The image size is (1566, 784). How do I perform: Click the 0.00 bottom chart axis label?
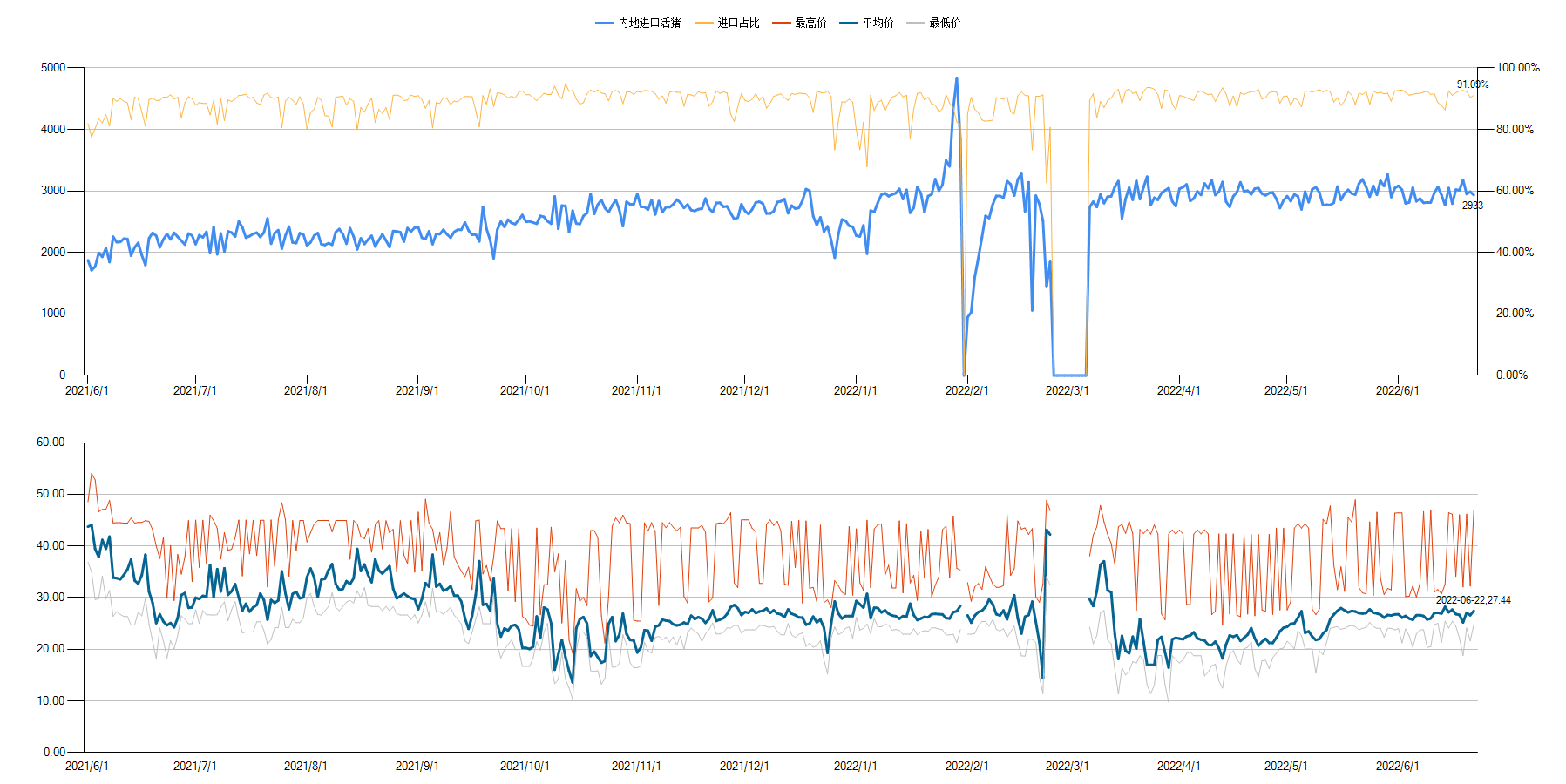54,751
